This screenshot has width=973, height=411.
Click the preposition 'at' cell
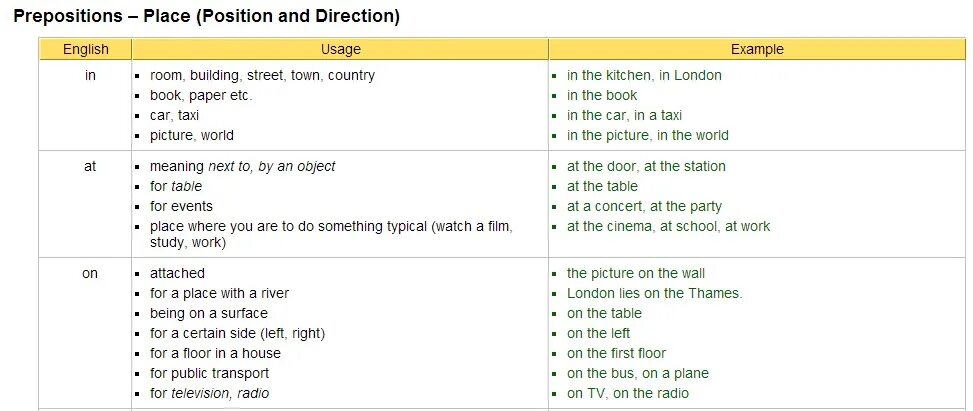[x=90, y=166]
